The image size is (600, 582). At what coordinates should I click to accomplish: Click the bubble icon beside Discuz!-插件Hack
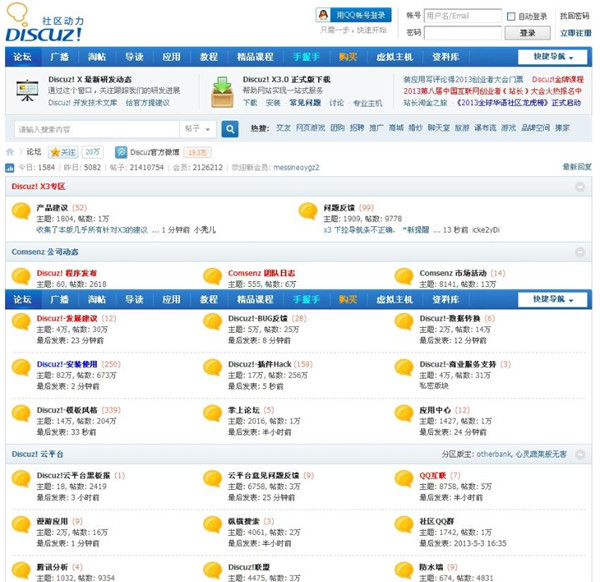(212, 368)
